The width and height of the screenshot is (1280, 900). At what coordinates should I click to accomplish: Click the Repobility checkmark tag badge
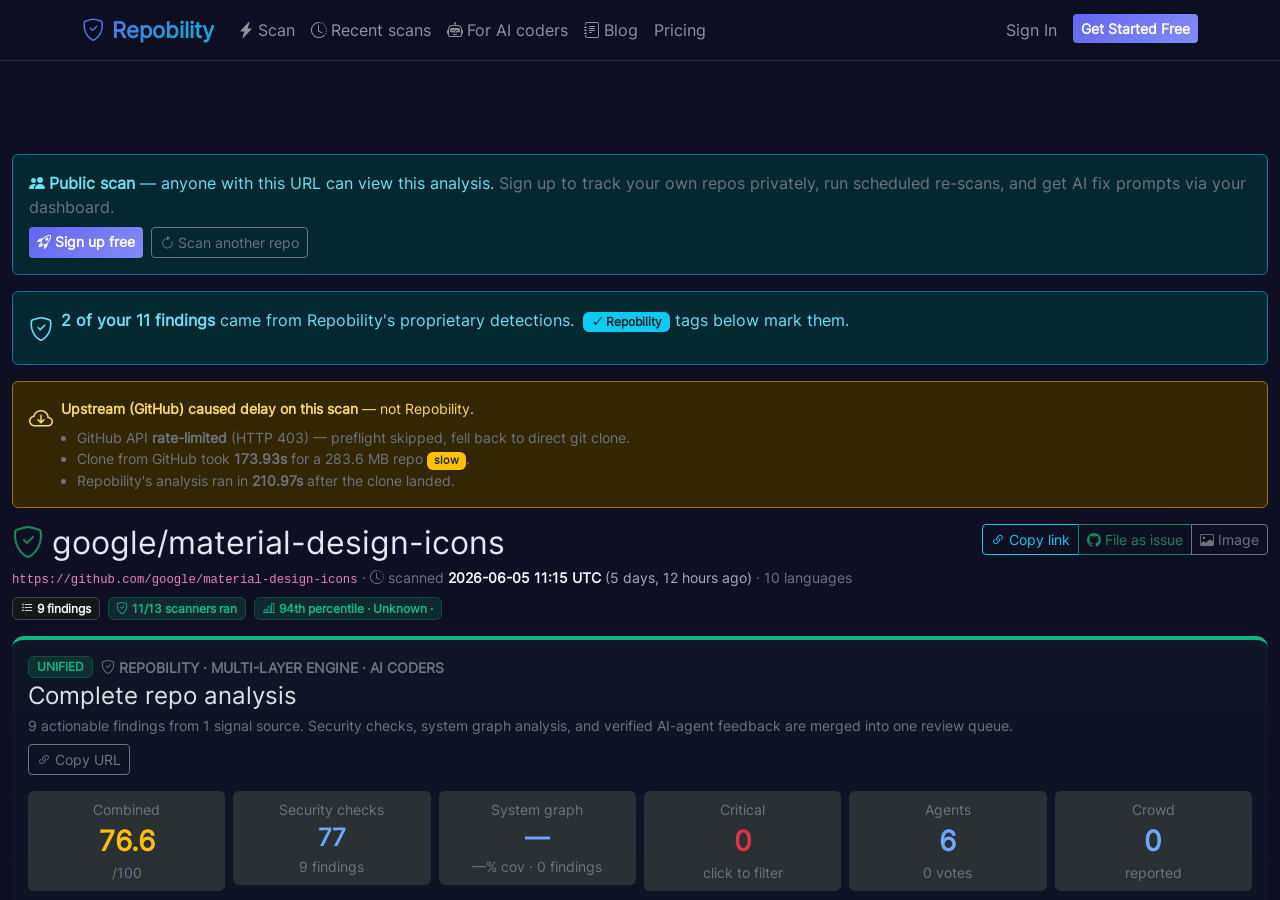coord(626,321)
